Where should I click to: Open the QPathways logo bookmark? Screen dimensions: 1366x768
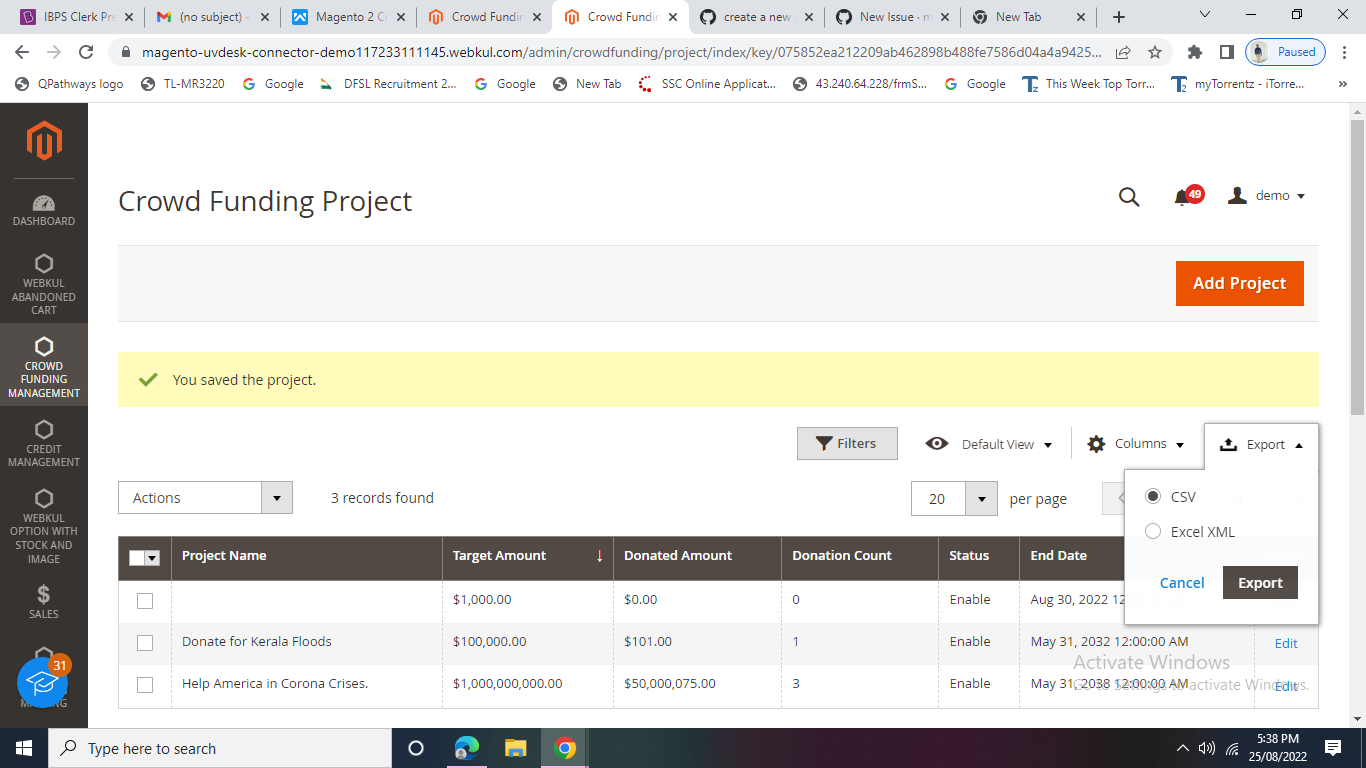click(70, 84)
